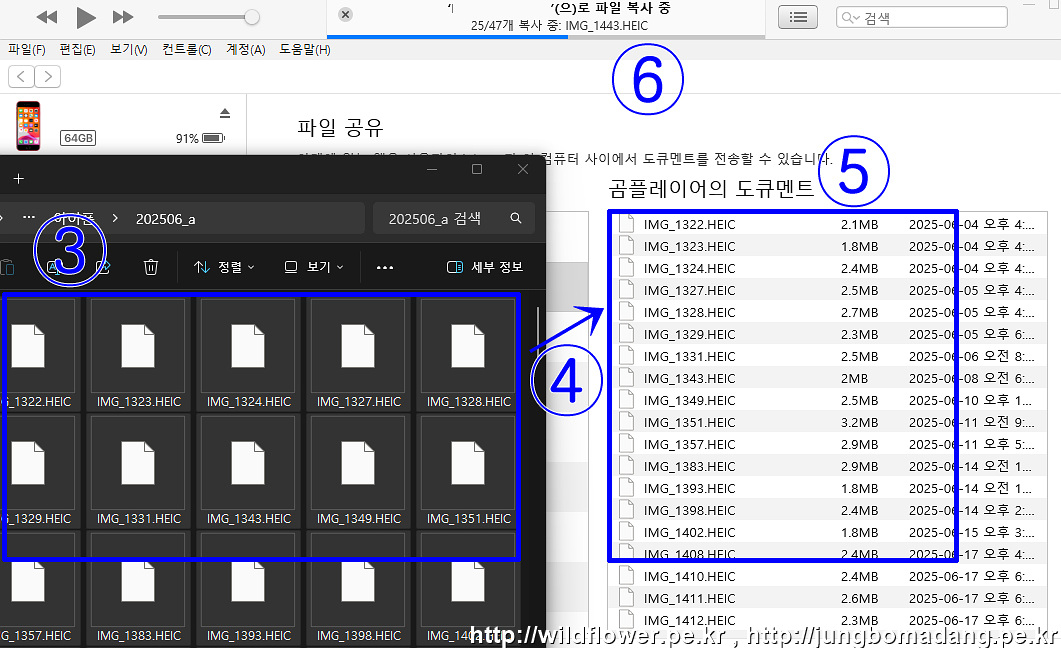Click the iTunes 검색 search field

(922, 18)
